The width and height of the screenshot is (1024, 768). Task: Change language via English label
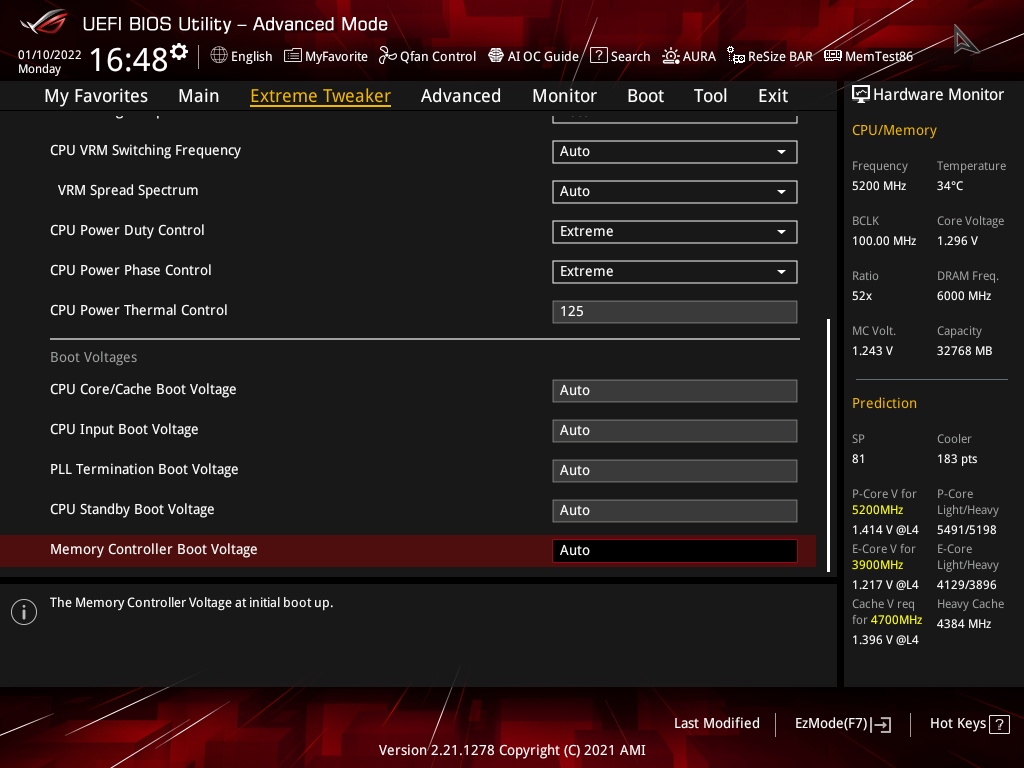pyautogui.click(x=251, y=56)
